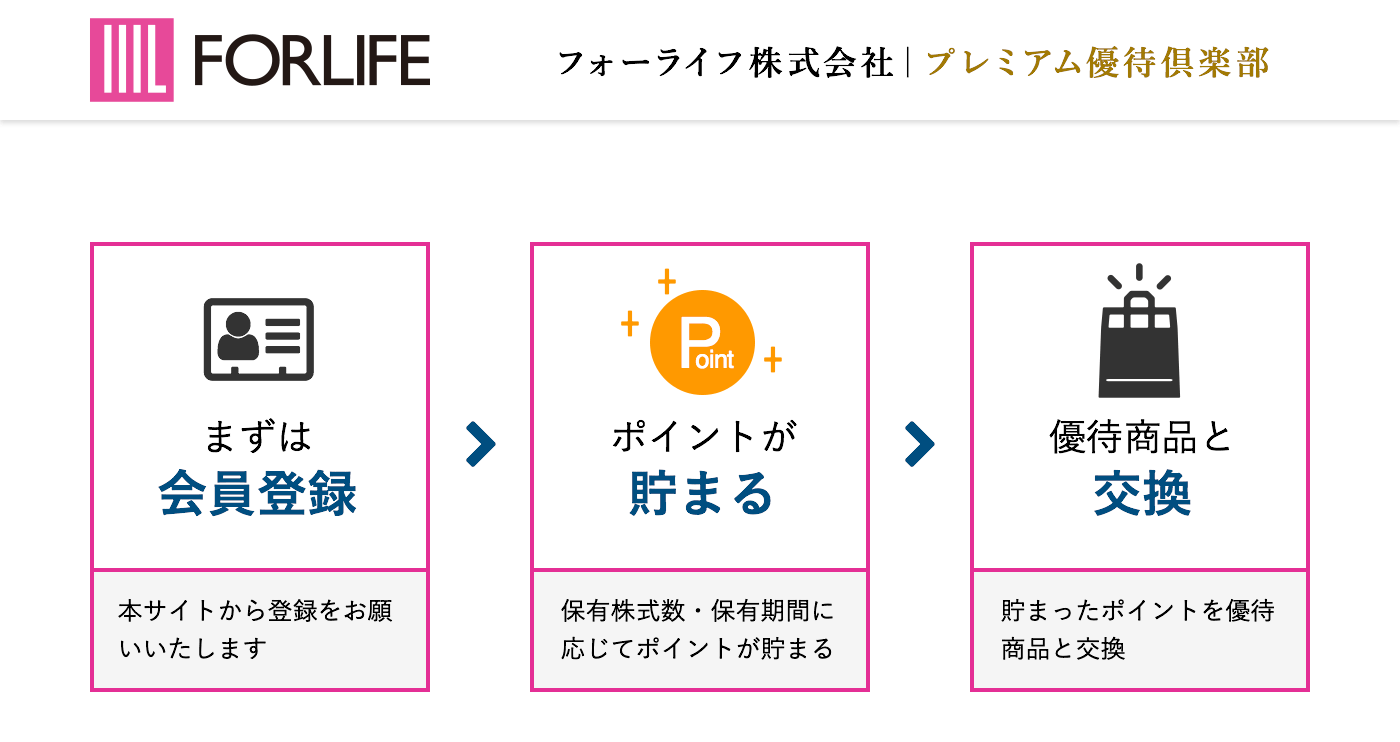The height and width of the screenshot is (742, 1400).
Task: Click the plus sparkle left of the Point coin
Action: 630,323
